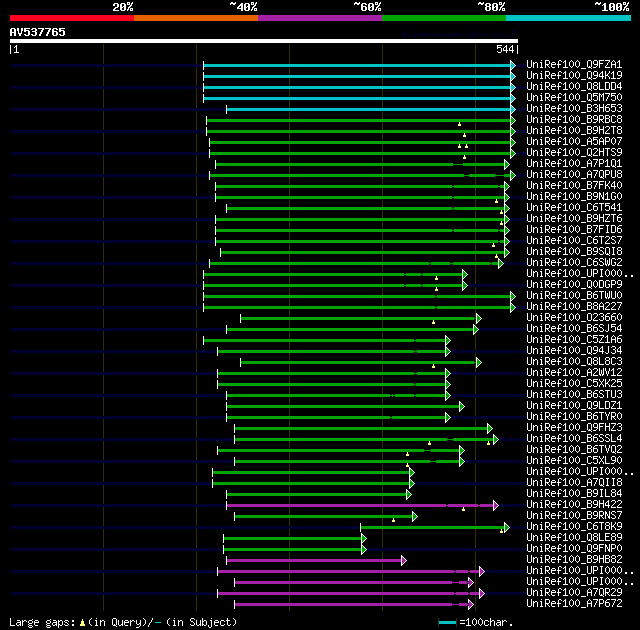Select the UniRef100_B6SSL4 label
Viewport: 640px width, 630px height.
coord(574,439)
